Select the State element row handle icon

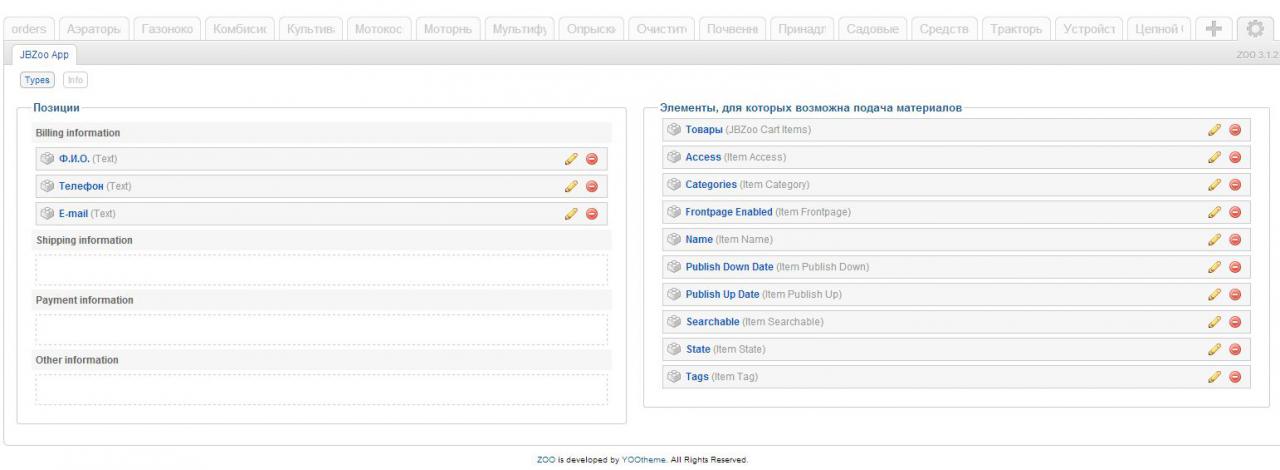coord(673,349)
